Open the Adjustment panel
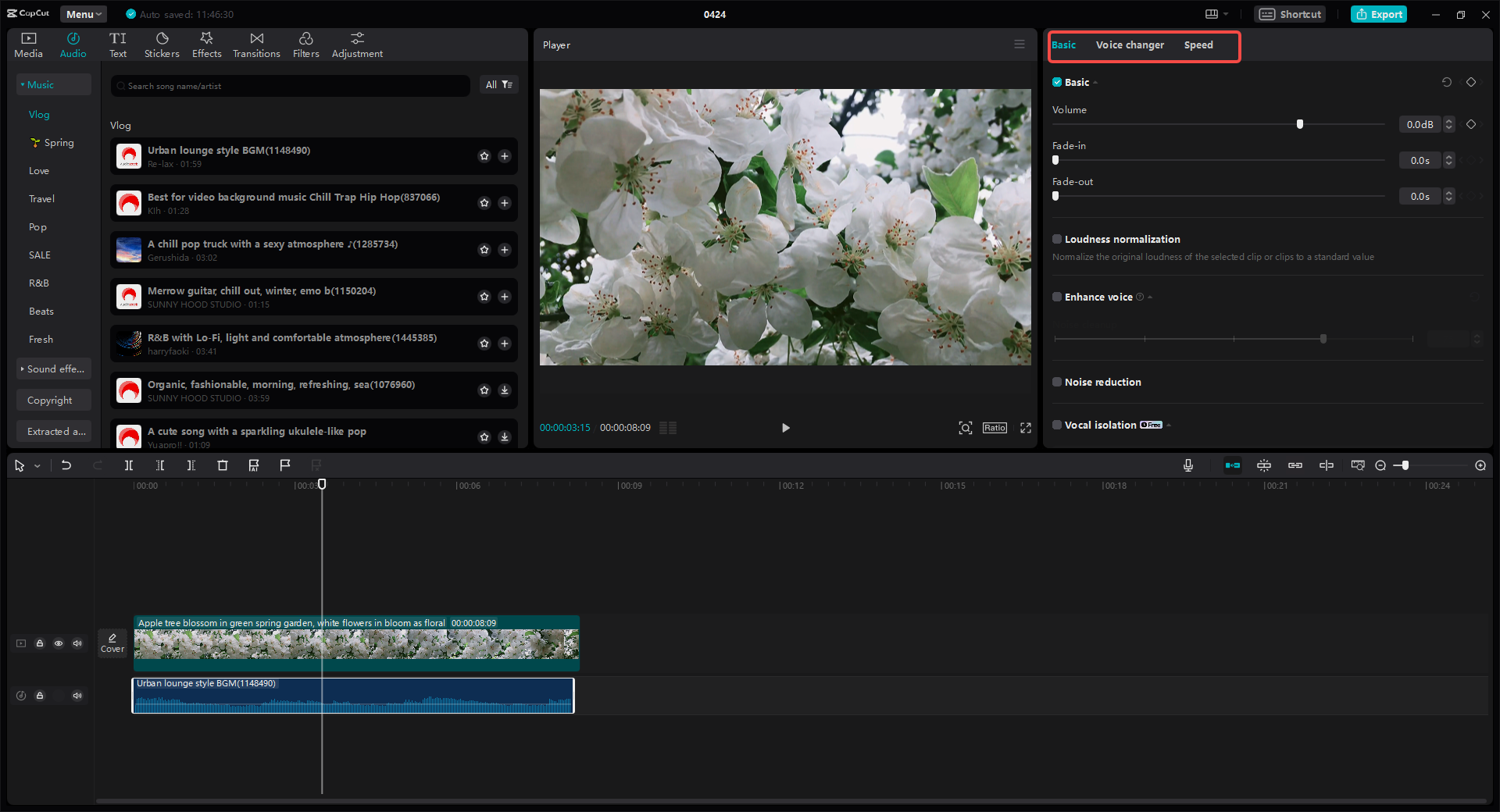1500x812 pixels. click(357, 45)
